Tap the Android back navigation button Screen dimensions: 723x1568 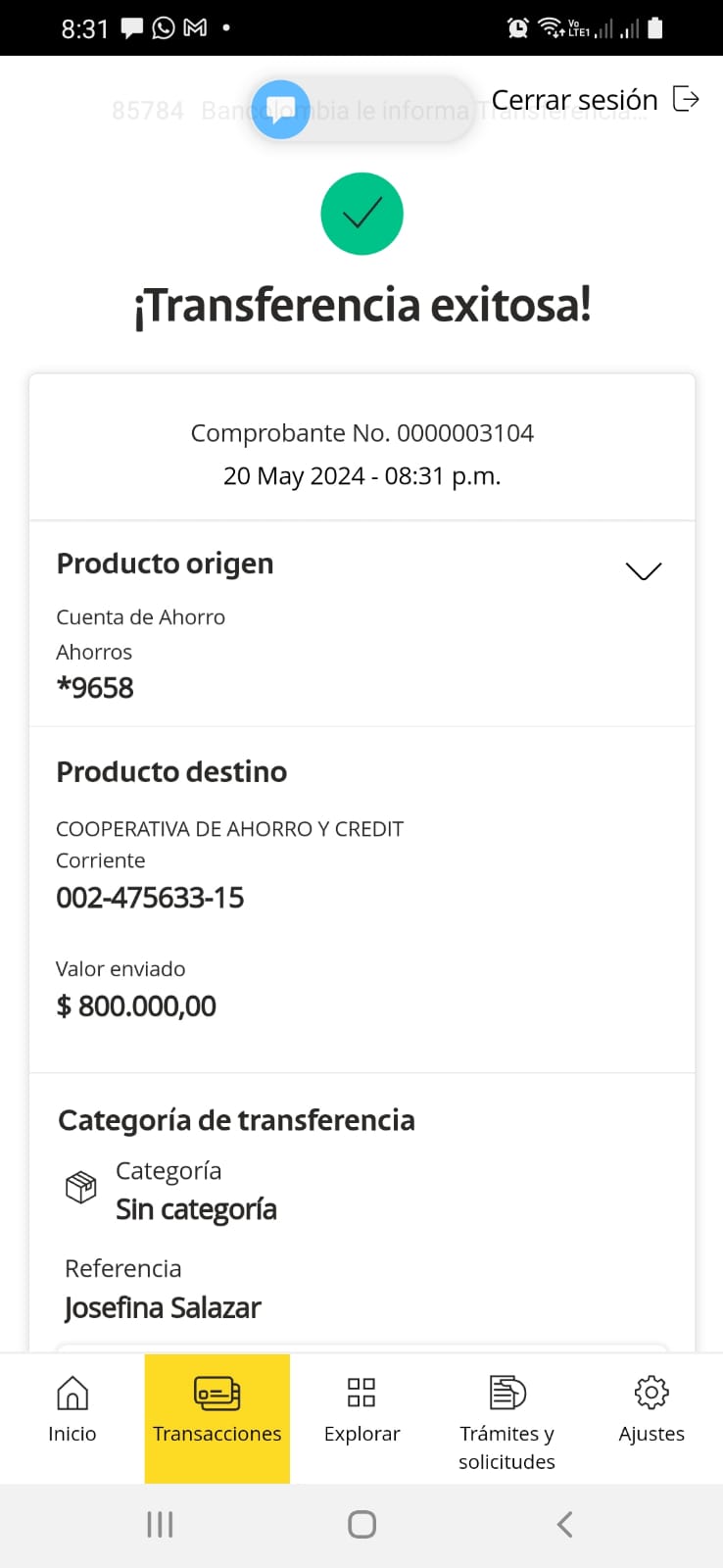564,1524
